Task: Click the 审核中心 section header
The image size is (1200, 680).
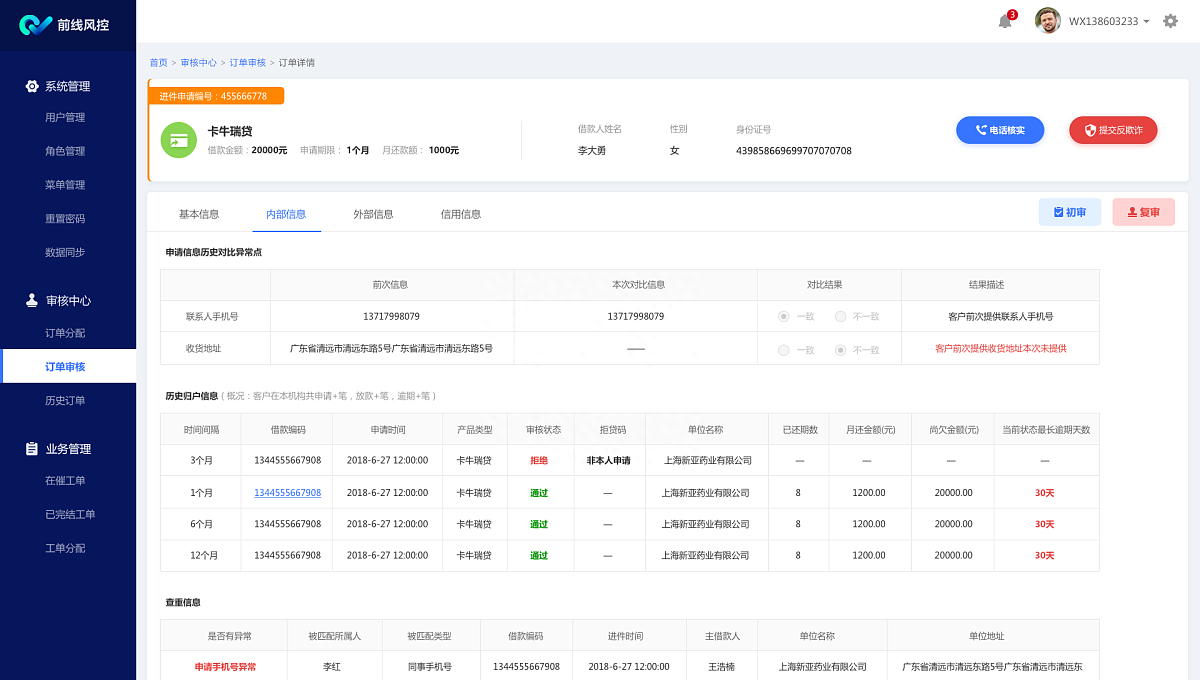Action: pos(68,300)
